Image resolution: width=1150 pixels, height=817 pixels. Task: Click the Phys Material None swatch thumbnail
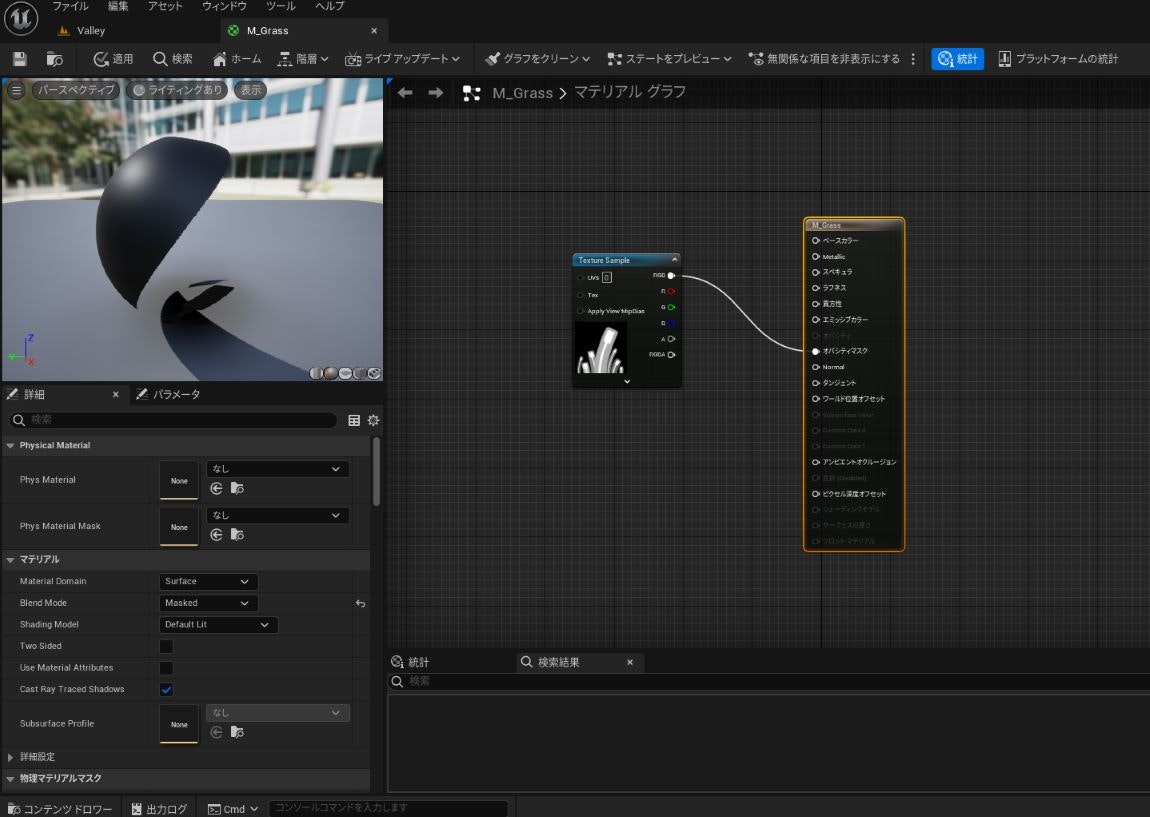point(179,481)
